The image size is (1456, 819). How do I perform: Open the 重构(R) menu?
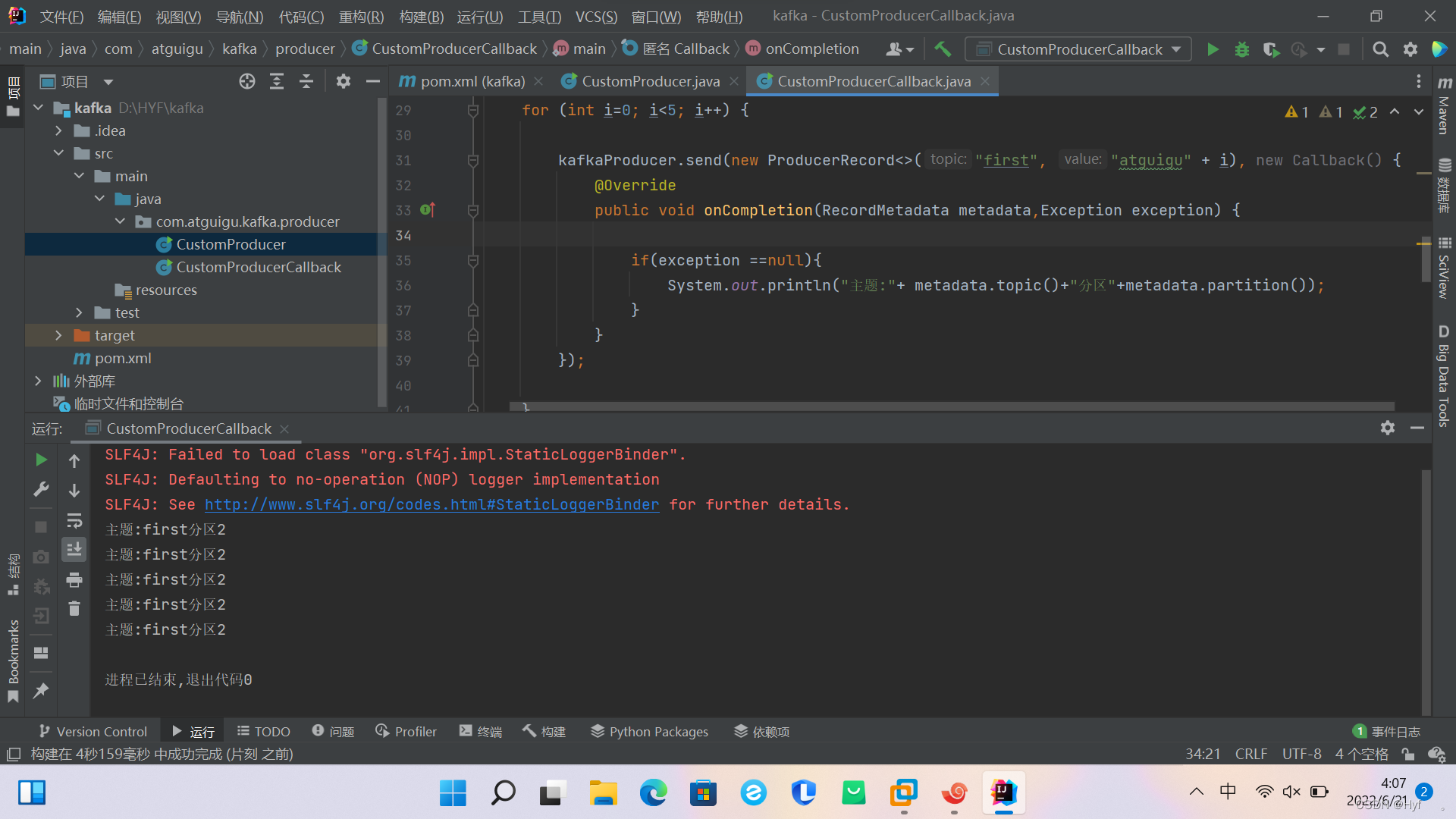point(361,17)
